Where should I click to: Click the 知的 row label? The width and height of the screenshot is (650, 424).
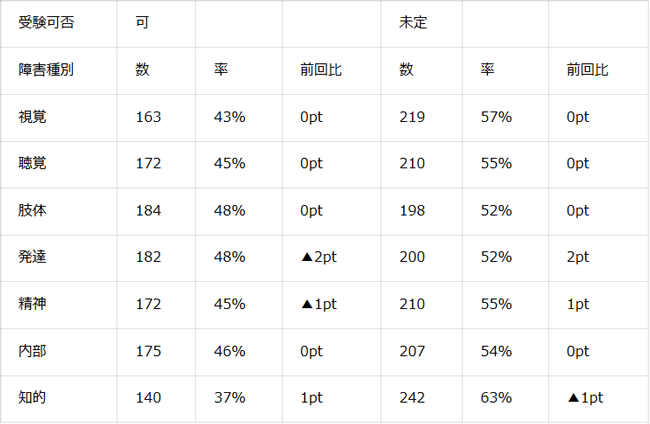click(x=33, y=398)
